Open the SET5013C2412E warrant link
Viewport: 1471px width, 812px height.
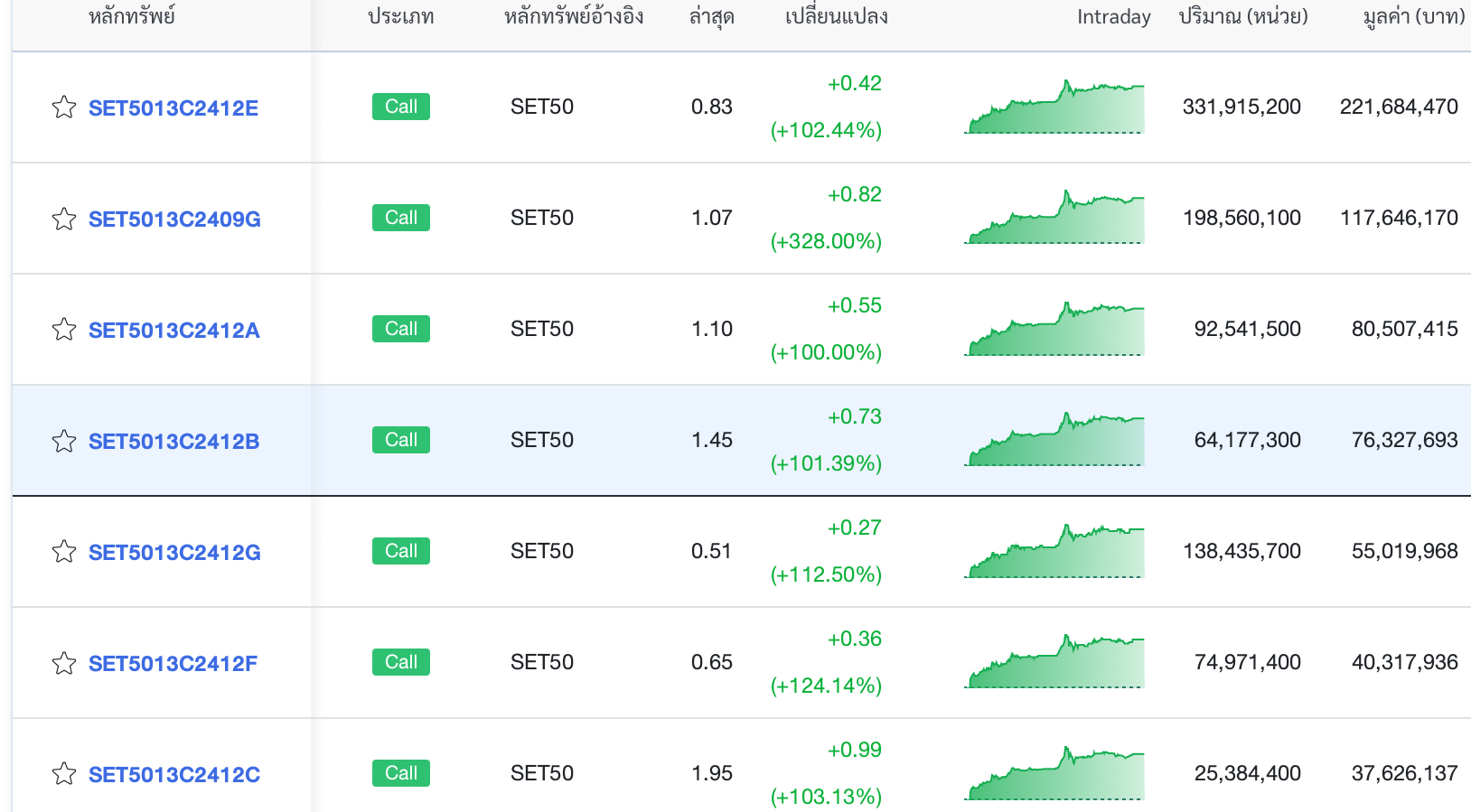[173, 108]
